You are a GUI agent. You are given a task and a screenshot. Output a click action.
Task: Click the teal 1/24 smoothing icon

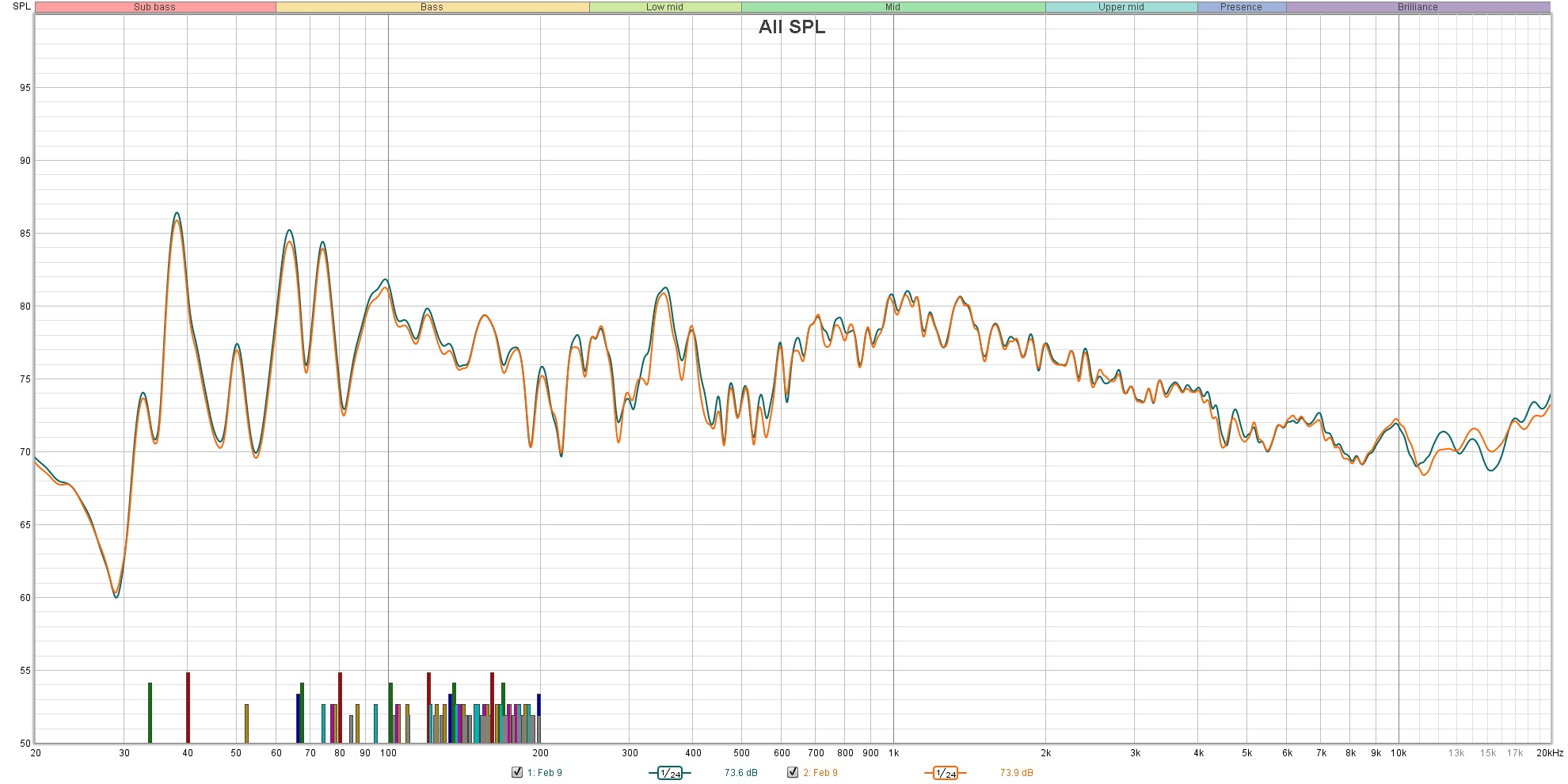pos(669,773)
